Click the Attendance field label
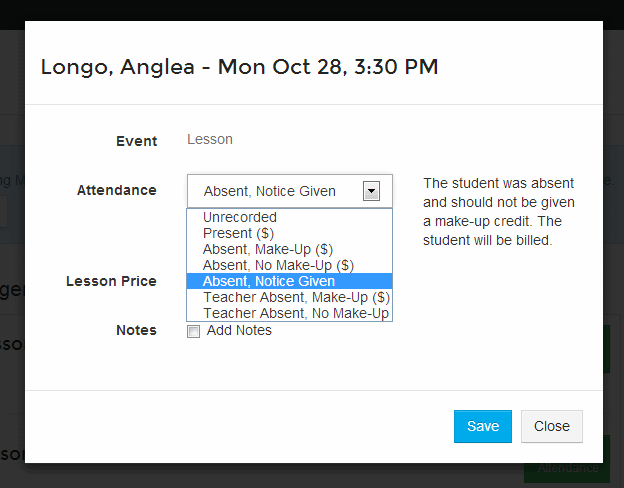This screenshot has height=488, width=624. (117, 190)
